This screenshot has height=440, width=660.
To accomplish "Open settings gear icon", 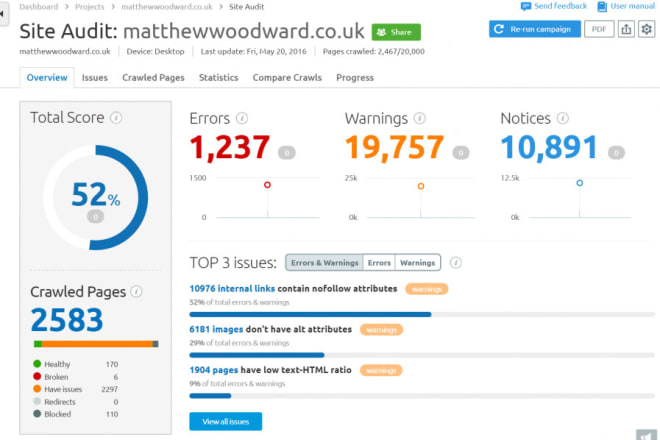I will (x=647, y=29).
